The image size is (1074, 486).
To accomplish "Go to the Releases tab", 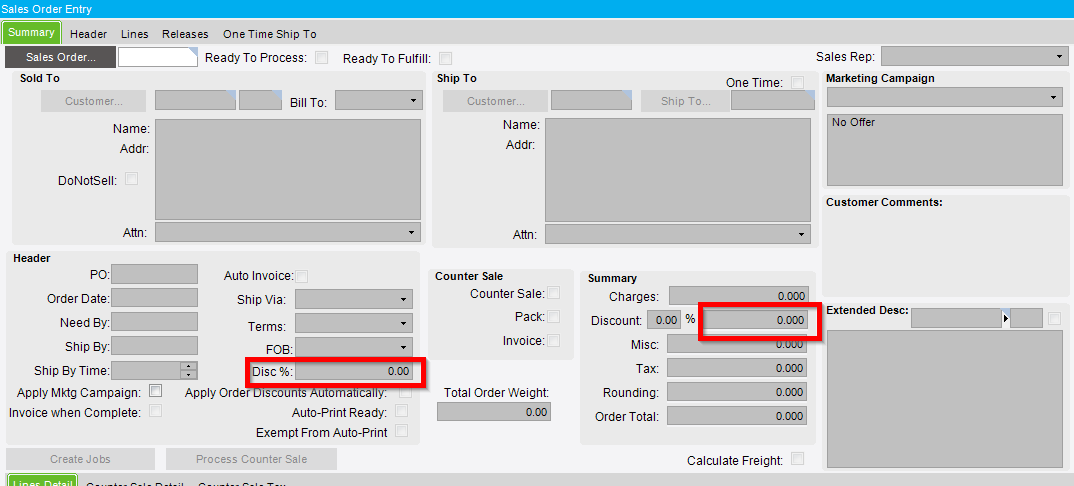I will [184, 34].
